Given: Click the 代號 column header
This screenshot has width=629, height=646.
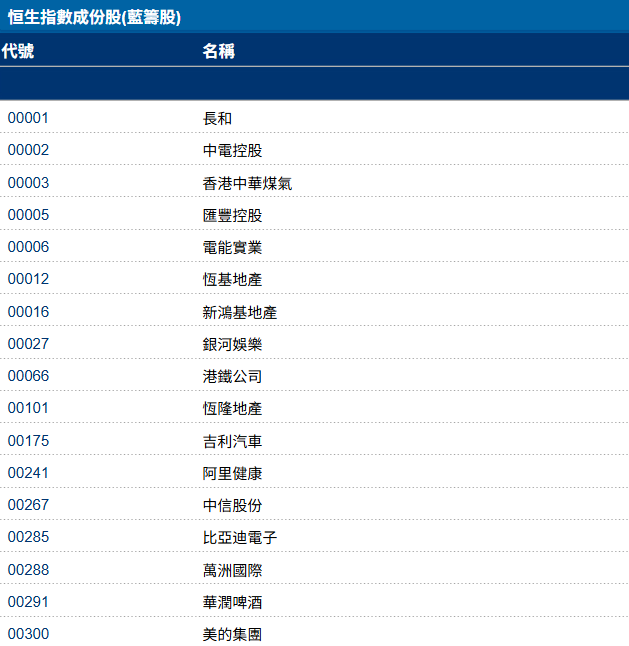Looking at the screenshot, I should pyautogui.click(x=18, y=51).
